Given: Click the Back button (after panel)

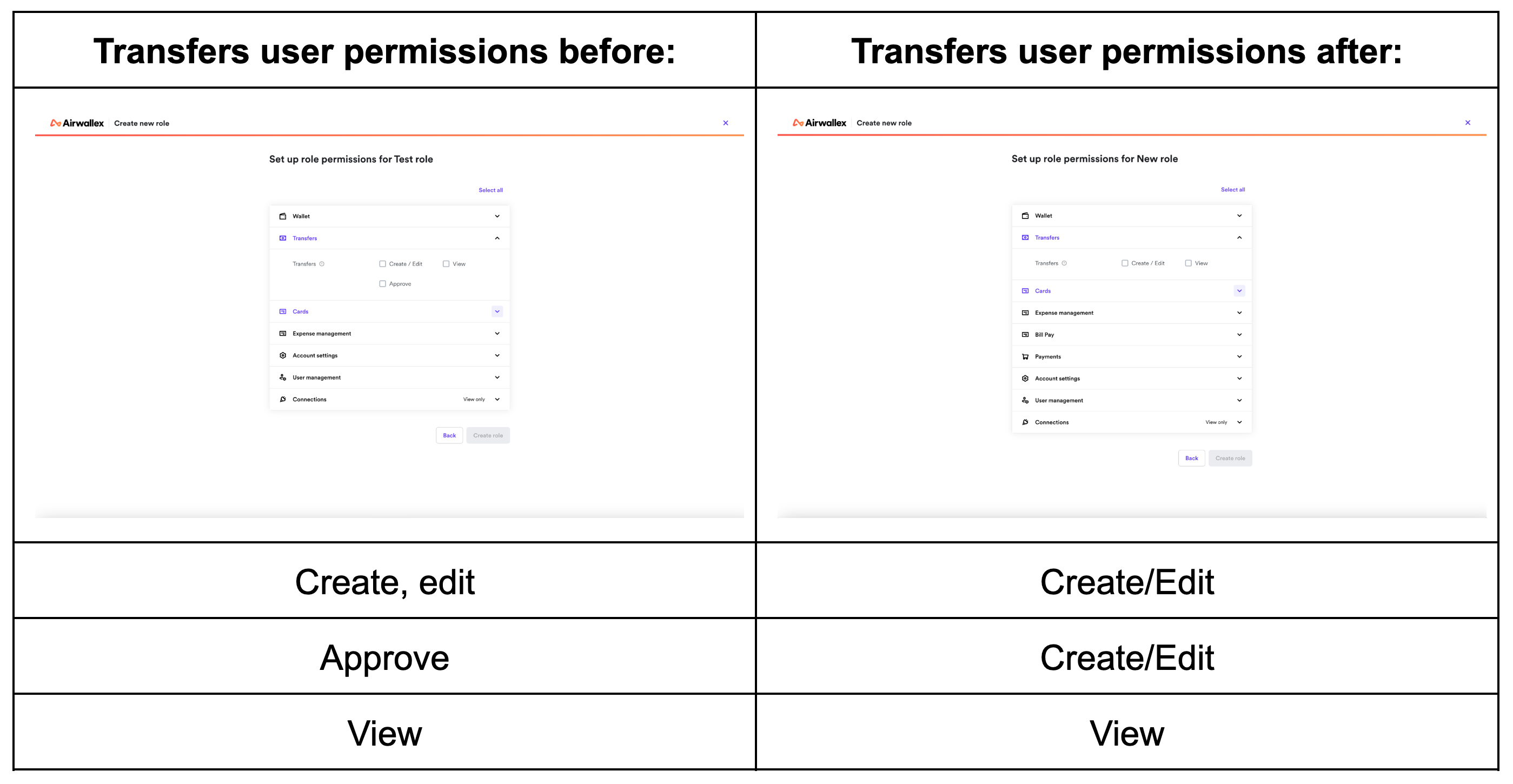Looking at the screenshot, I should [1191, 458].
